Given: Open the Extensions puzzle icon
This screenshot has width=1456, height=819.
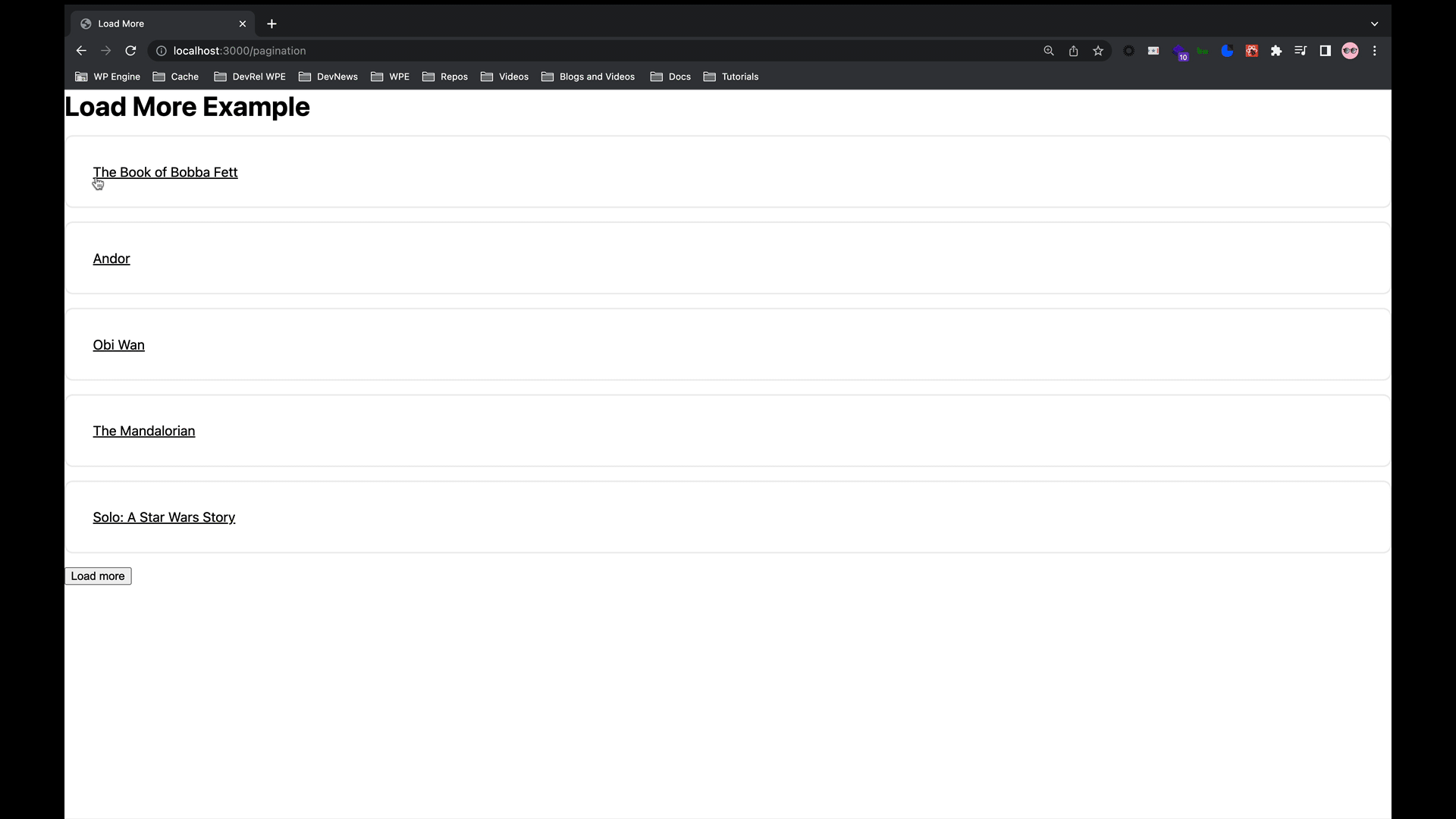Looking at the screenshot, I should [x=1277, y=51].
